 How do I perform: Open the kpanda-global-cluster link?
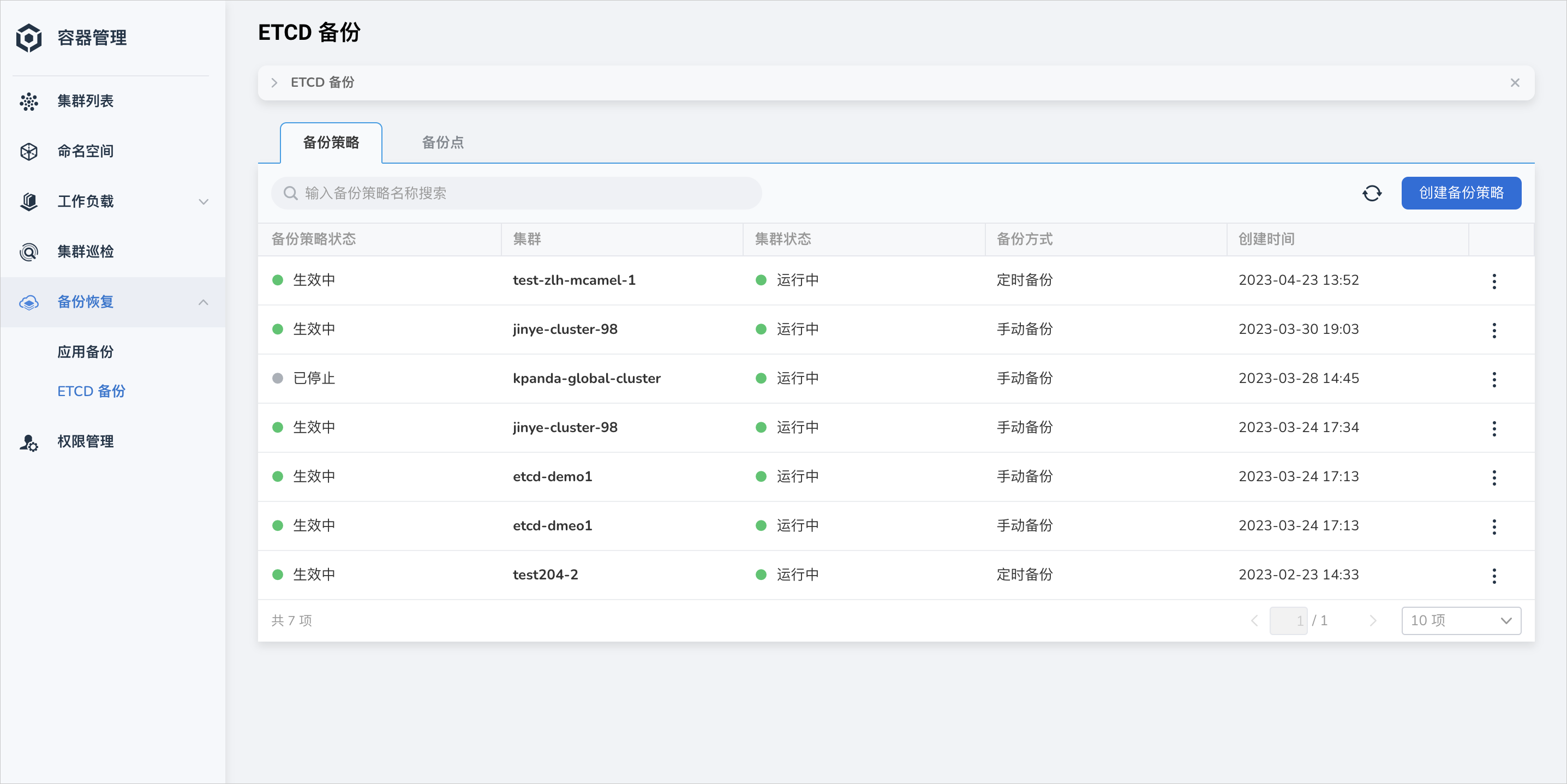point(587,379)
